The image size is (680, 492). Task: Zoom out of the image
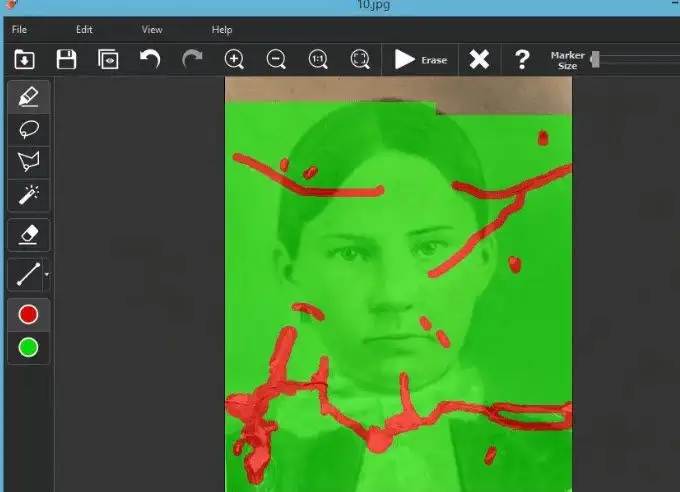276,59
